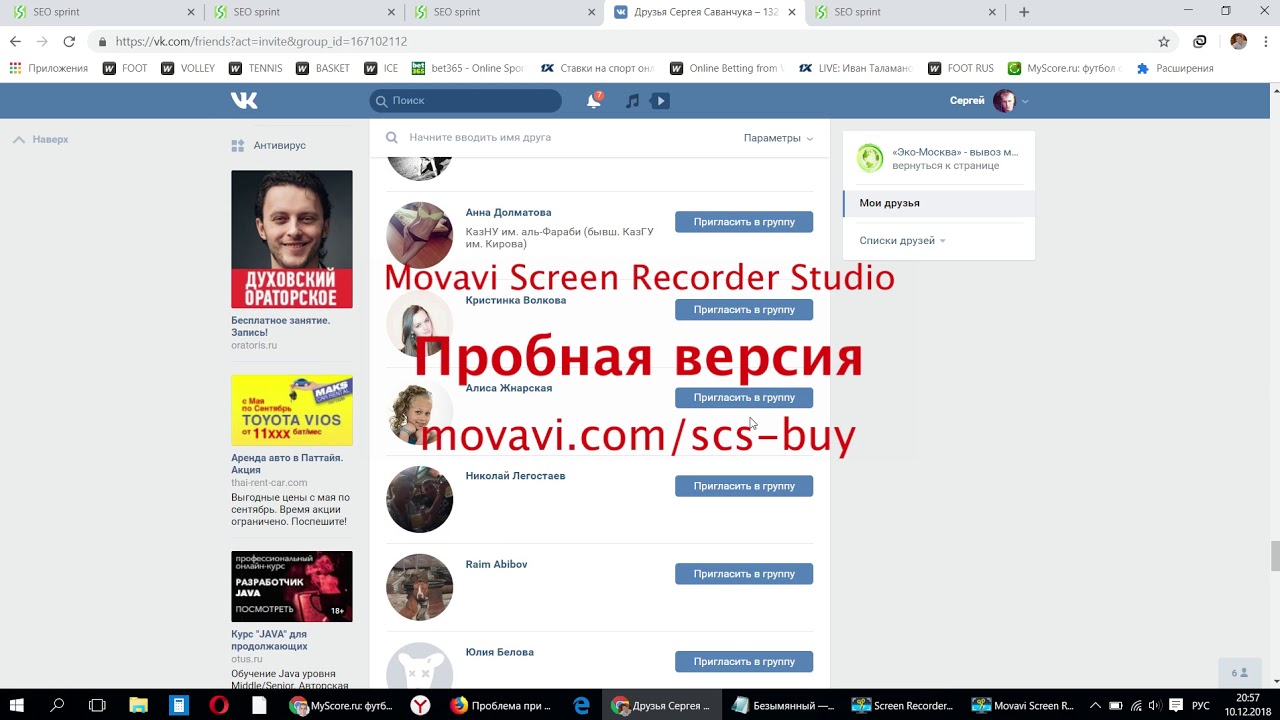Click the РУС language indicator

1201,705
